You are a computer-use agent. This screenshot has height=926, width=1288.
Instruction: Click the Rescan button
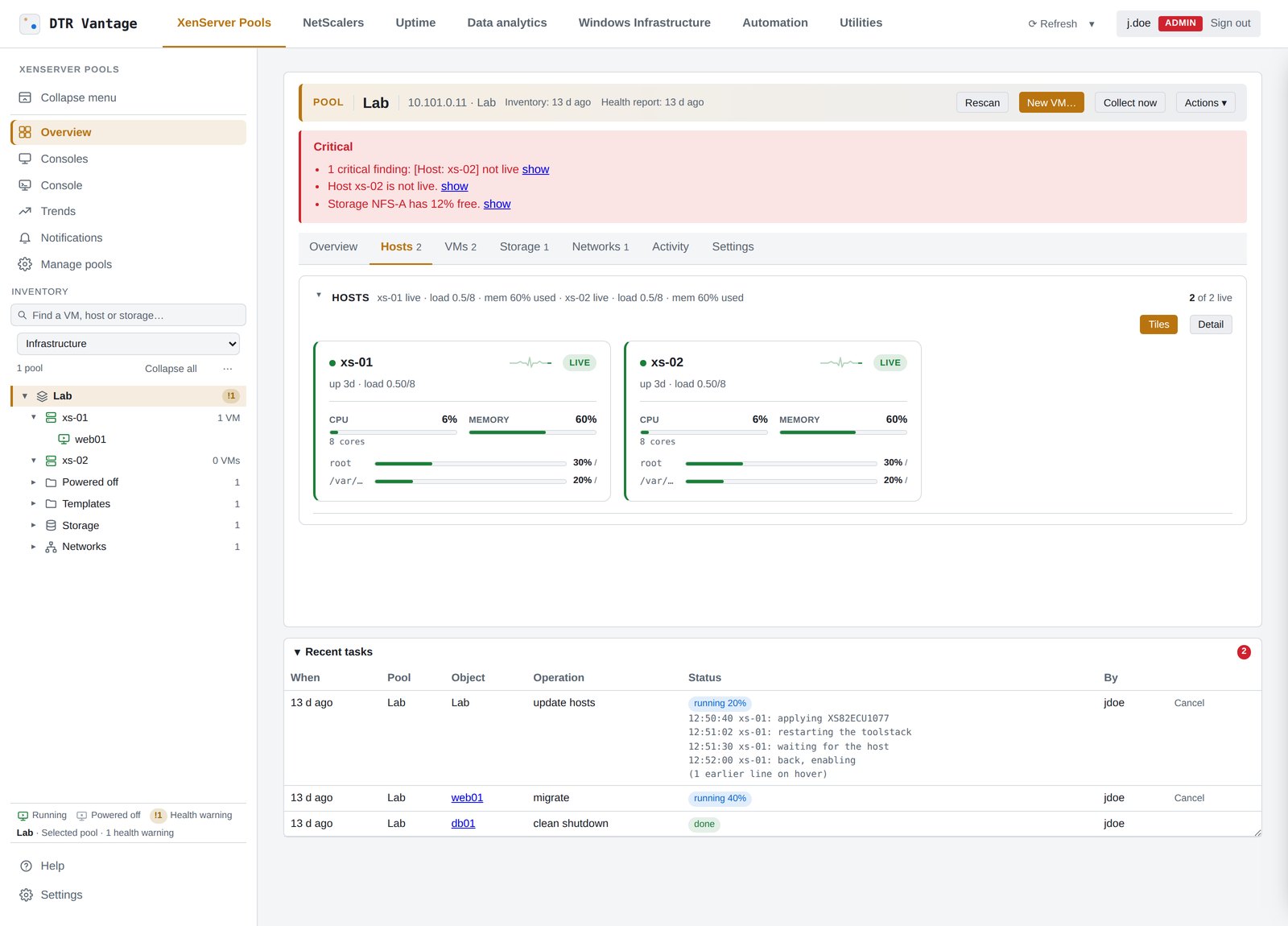click(982, 103)
